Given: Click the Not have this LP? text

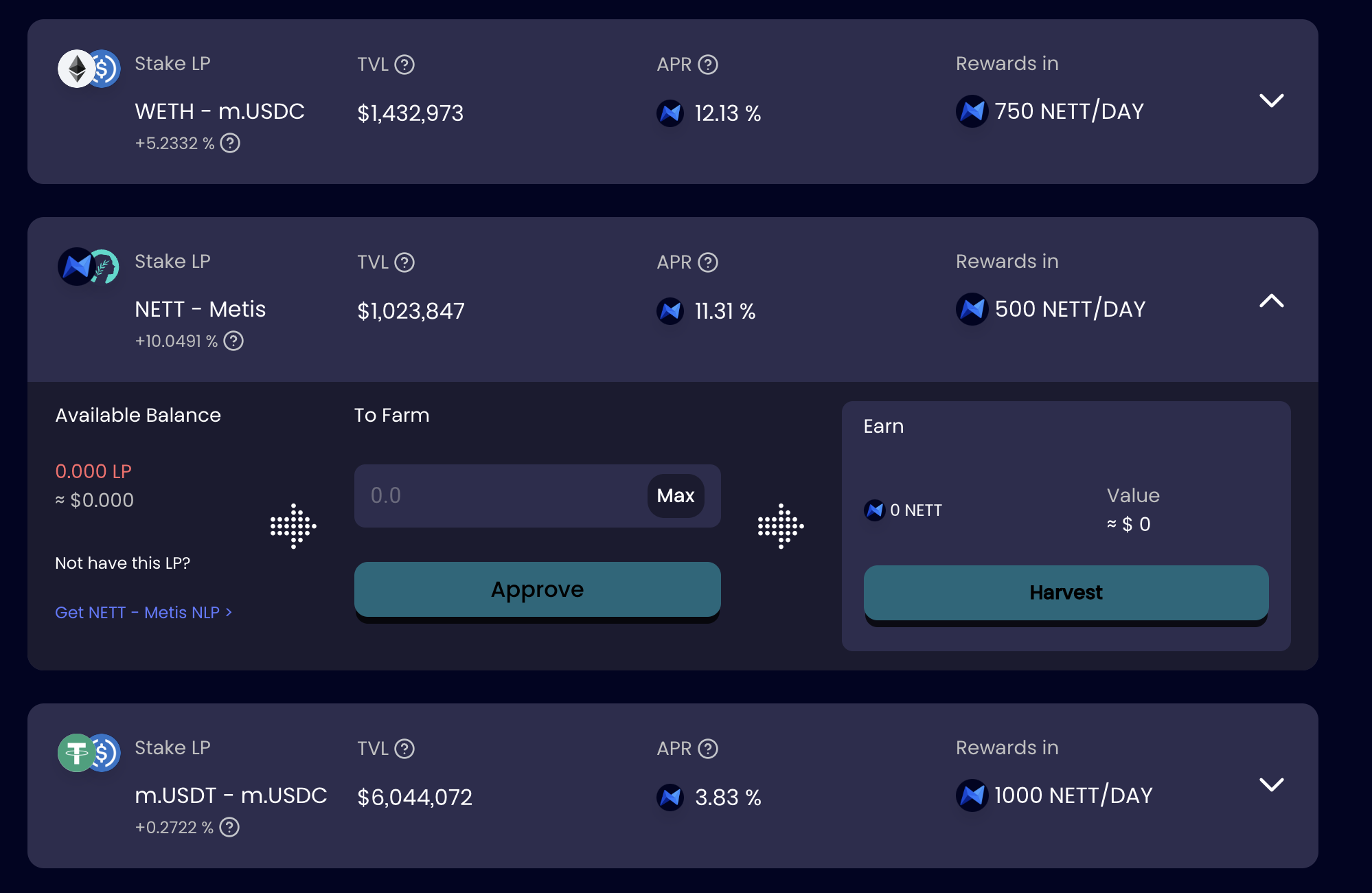Looking at the screenshot, I should 123,563.
